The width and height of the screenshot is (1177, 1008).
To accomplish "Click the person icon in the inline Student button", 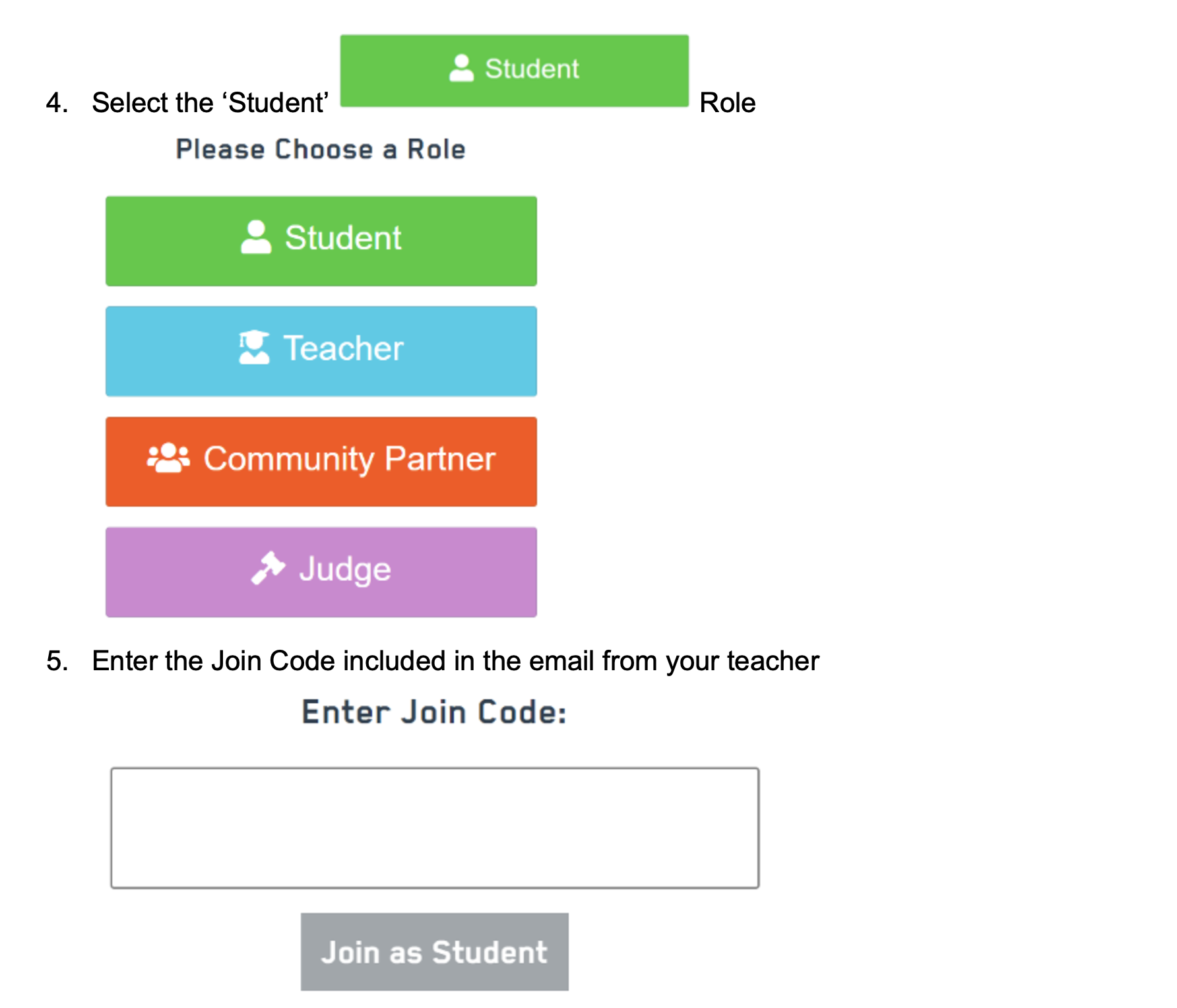I will 461,68.
